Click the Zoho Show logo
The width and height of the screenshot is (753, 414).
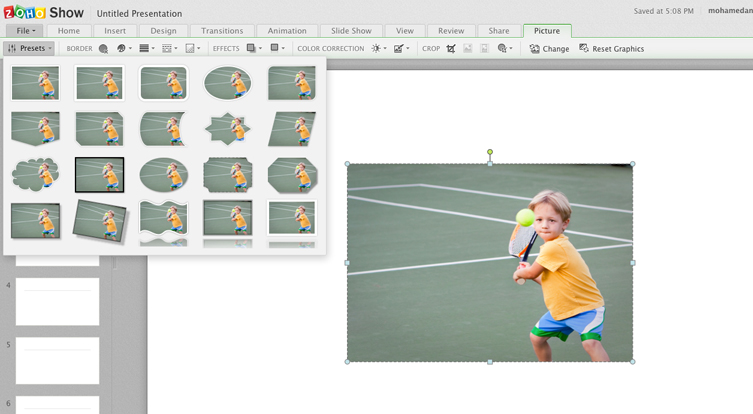pyautogui.click(x=42, y=12)
